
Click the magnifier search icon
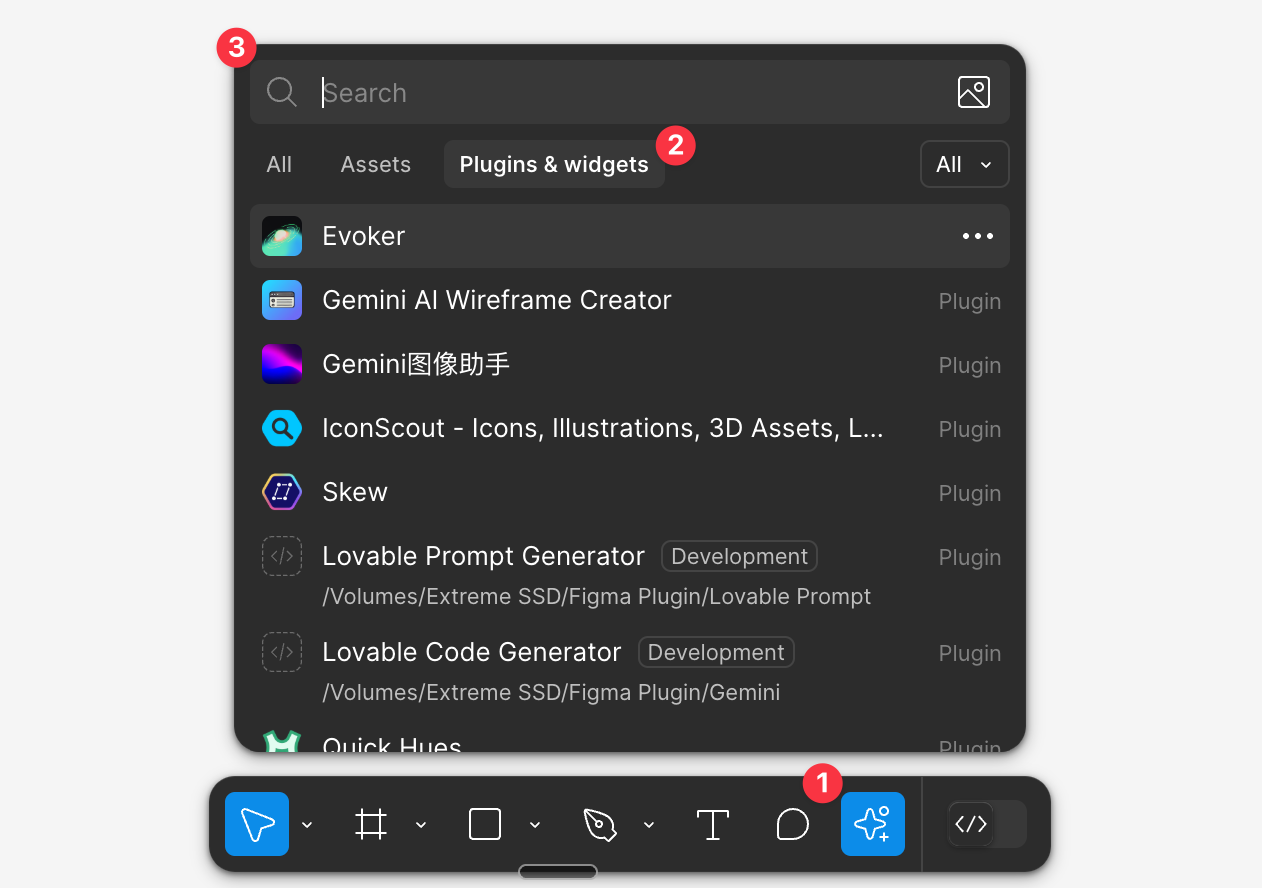[282, 92]
